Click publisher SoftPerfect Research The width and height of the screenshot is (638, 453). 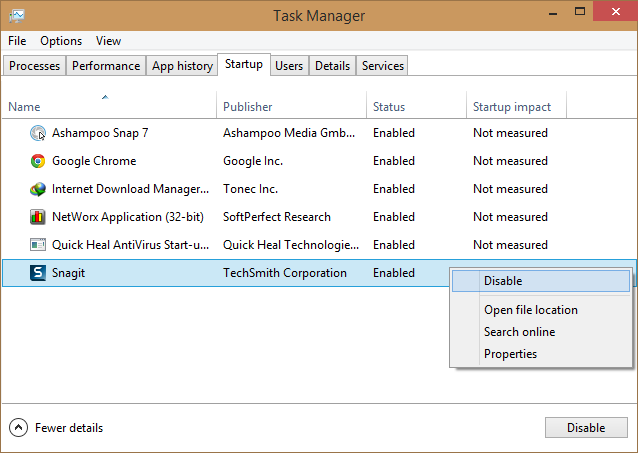(x=277, y=217)
